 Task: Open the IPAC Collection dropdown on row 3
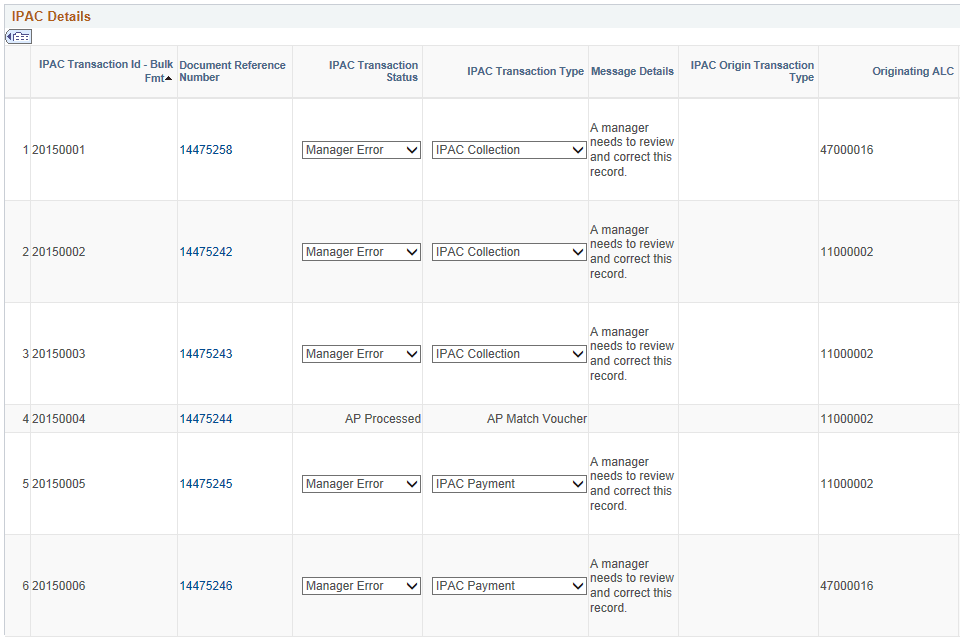click(509, 353)
